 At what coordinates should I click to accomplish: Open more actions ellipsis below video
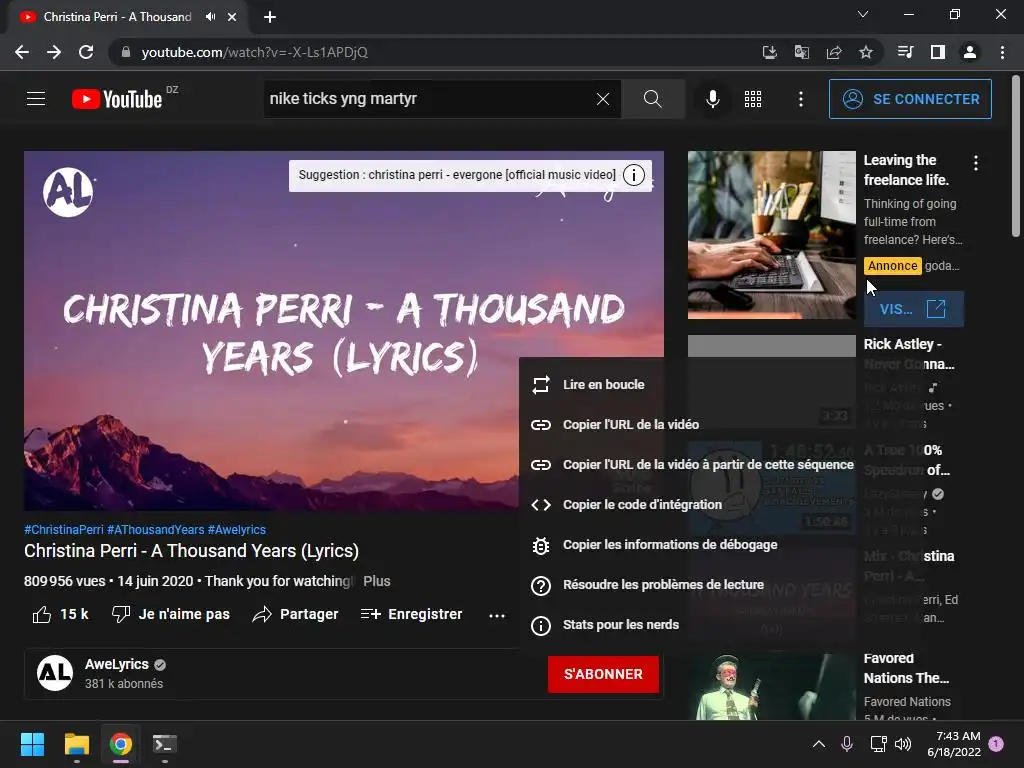(x=497, y=615)
